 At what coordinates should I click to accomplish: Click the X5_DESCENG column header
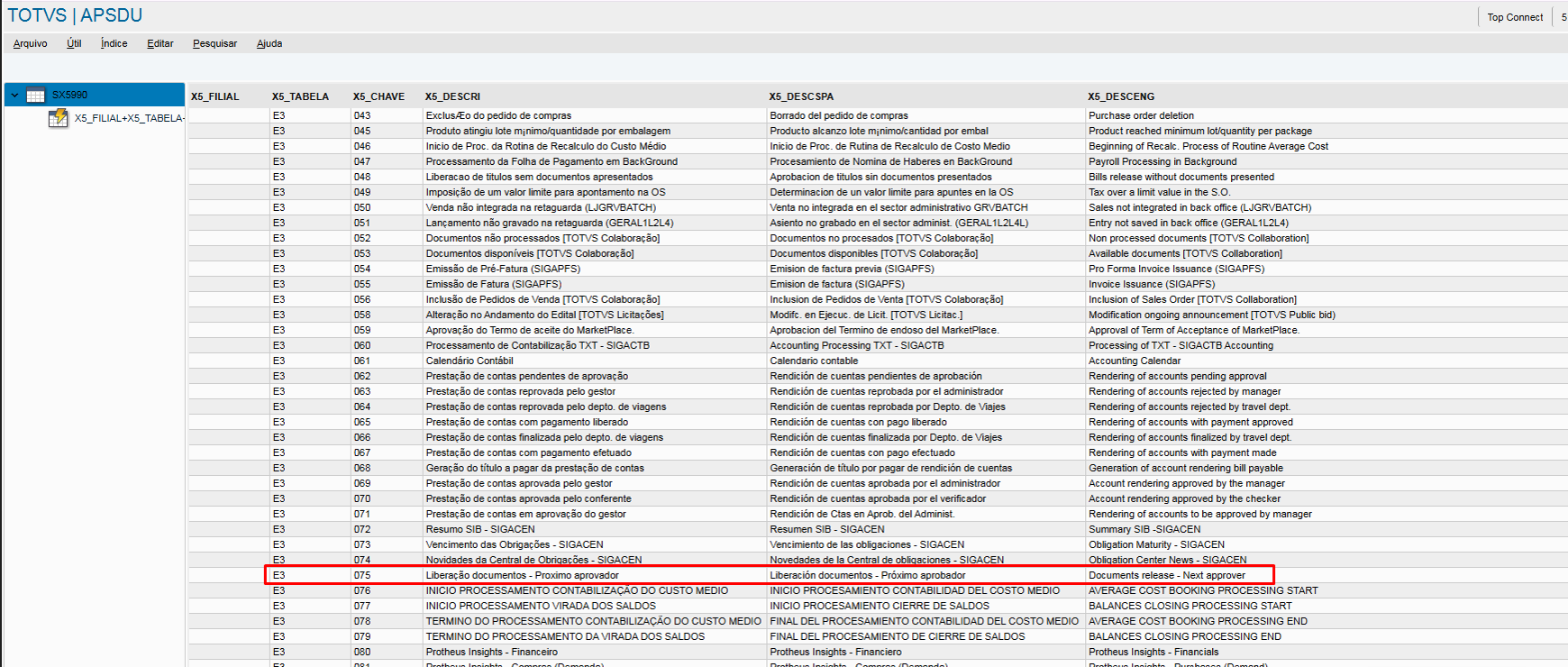1121,96
